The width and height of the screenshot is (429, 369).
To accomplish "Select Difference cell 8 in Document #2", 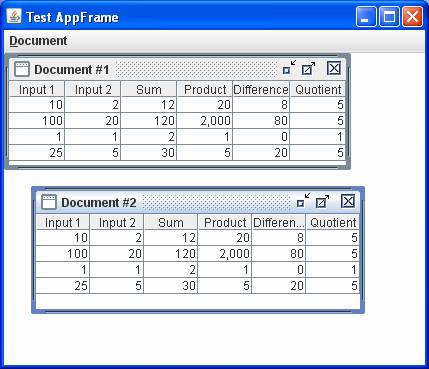I will [279, 238].
